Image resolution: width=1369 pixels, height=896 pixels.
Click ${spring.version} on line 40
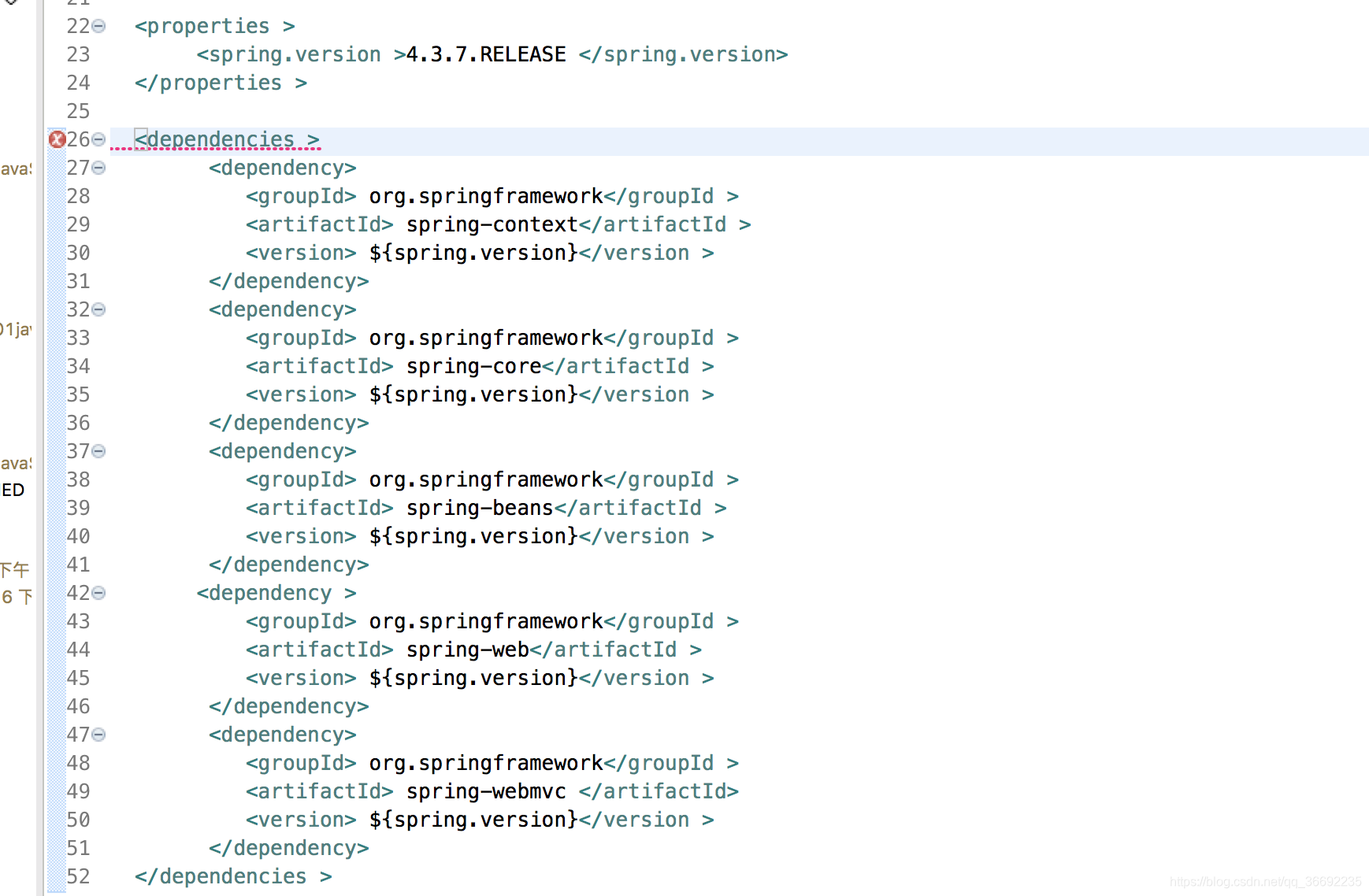[473, 536]
